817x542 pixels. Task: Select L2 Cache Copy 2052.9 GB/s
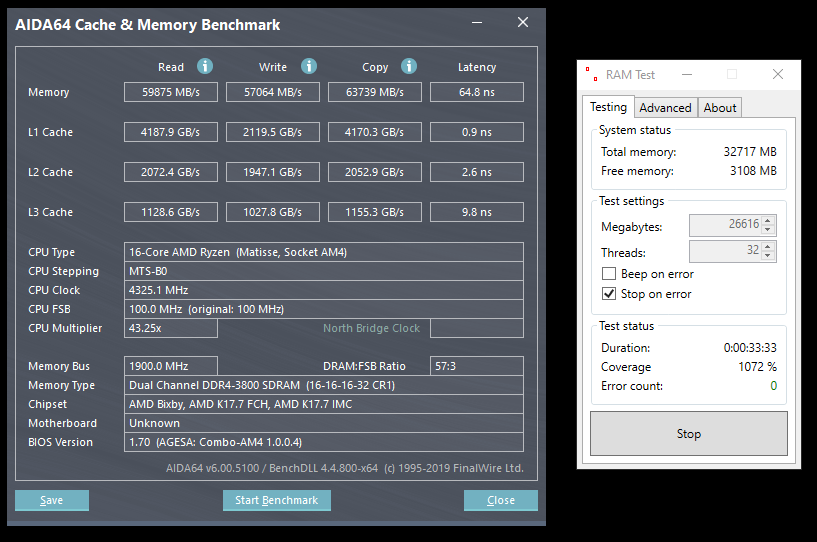coord(375,172)
